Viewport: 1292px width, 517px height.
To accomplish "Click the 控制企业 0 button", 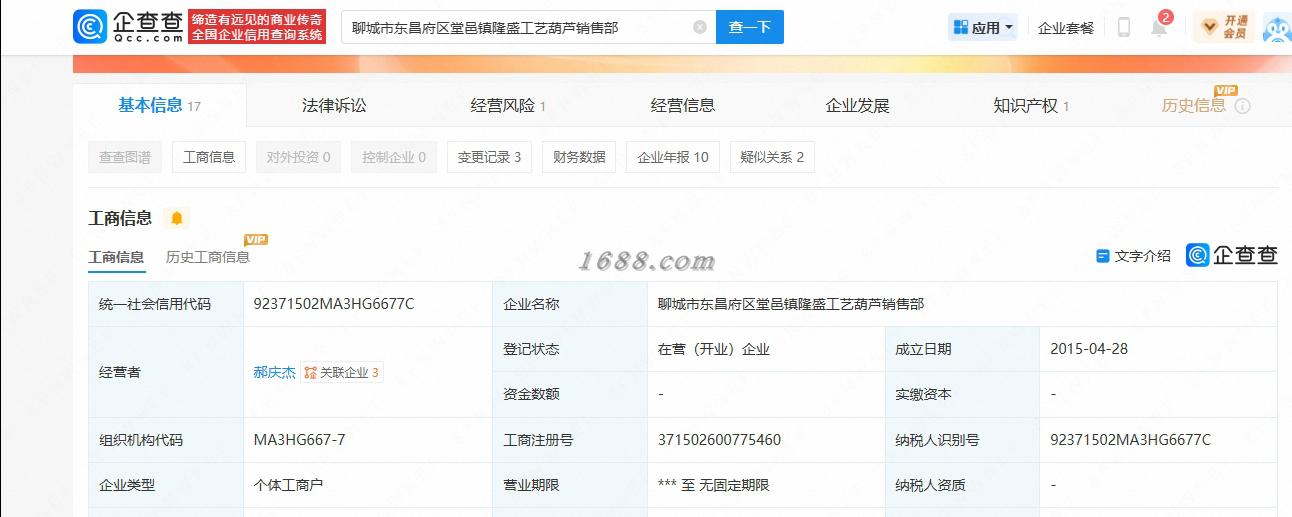I will tap(394, 157).
